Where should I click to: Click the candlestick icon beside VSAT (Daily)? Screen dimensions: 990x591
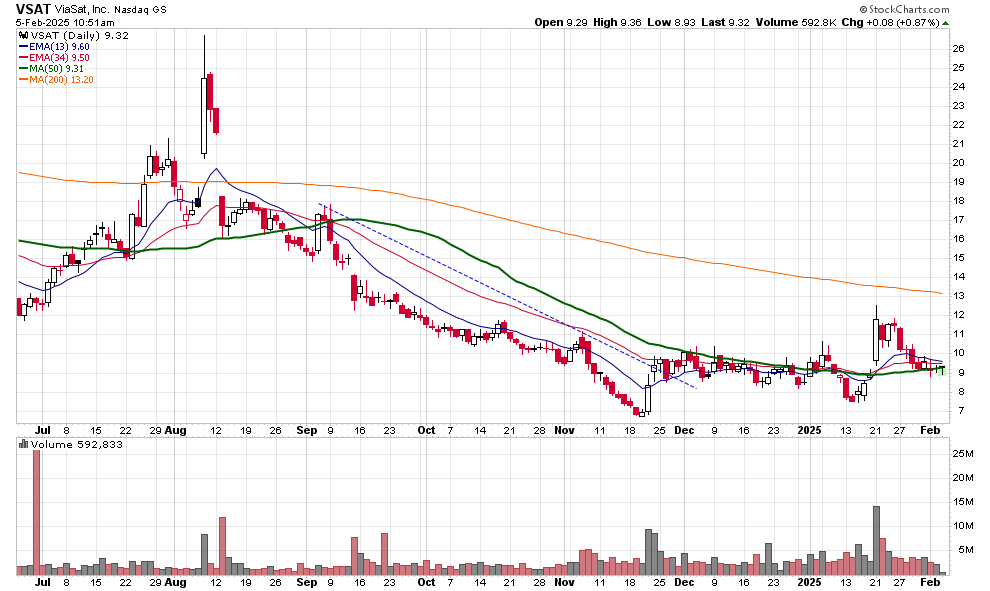[22, 35]
